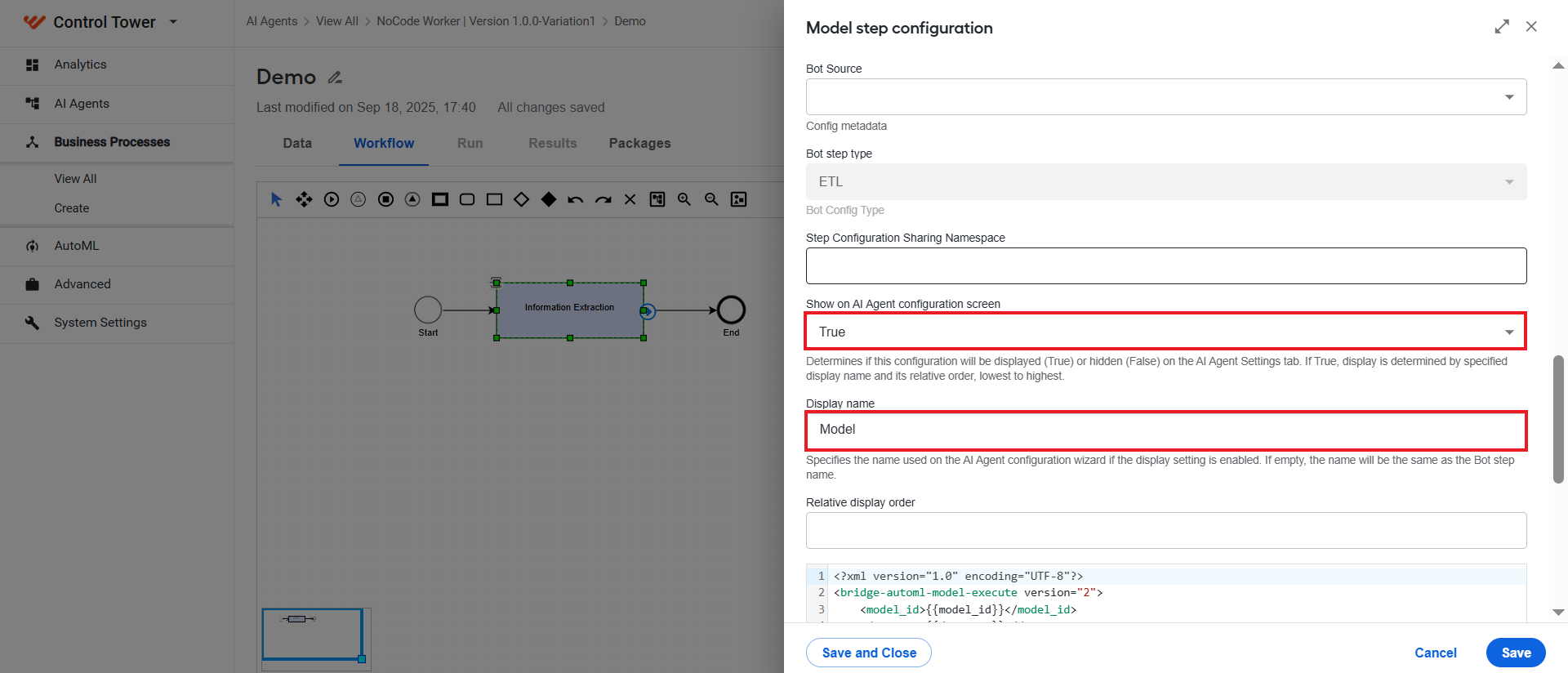Viewport: 1568px width, 673px height.
Task: Click the auto-layout diagram icon
Action: pyautogui.click(x=657, y=199)
